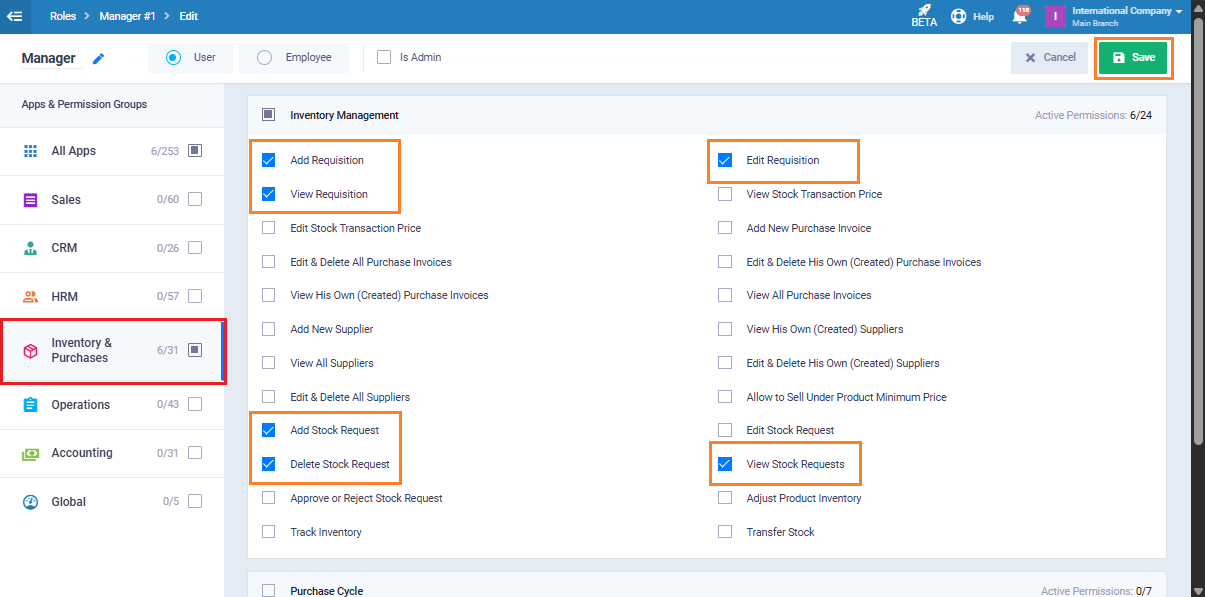Click the pencil icon beside Manager
The width and height of the screenshot is (1205, 597).
(98, 59)
